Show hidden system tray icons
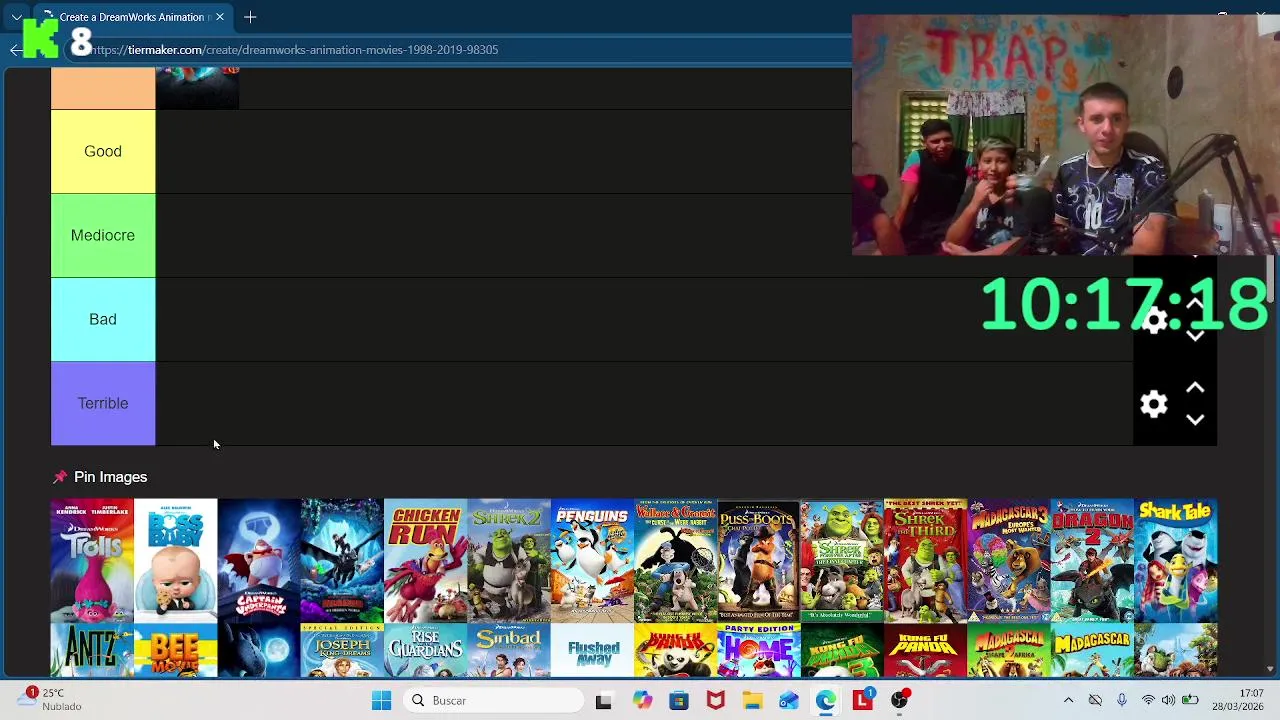This screenshot has width=1280, height=720. click(1068, 701)
